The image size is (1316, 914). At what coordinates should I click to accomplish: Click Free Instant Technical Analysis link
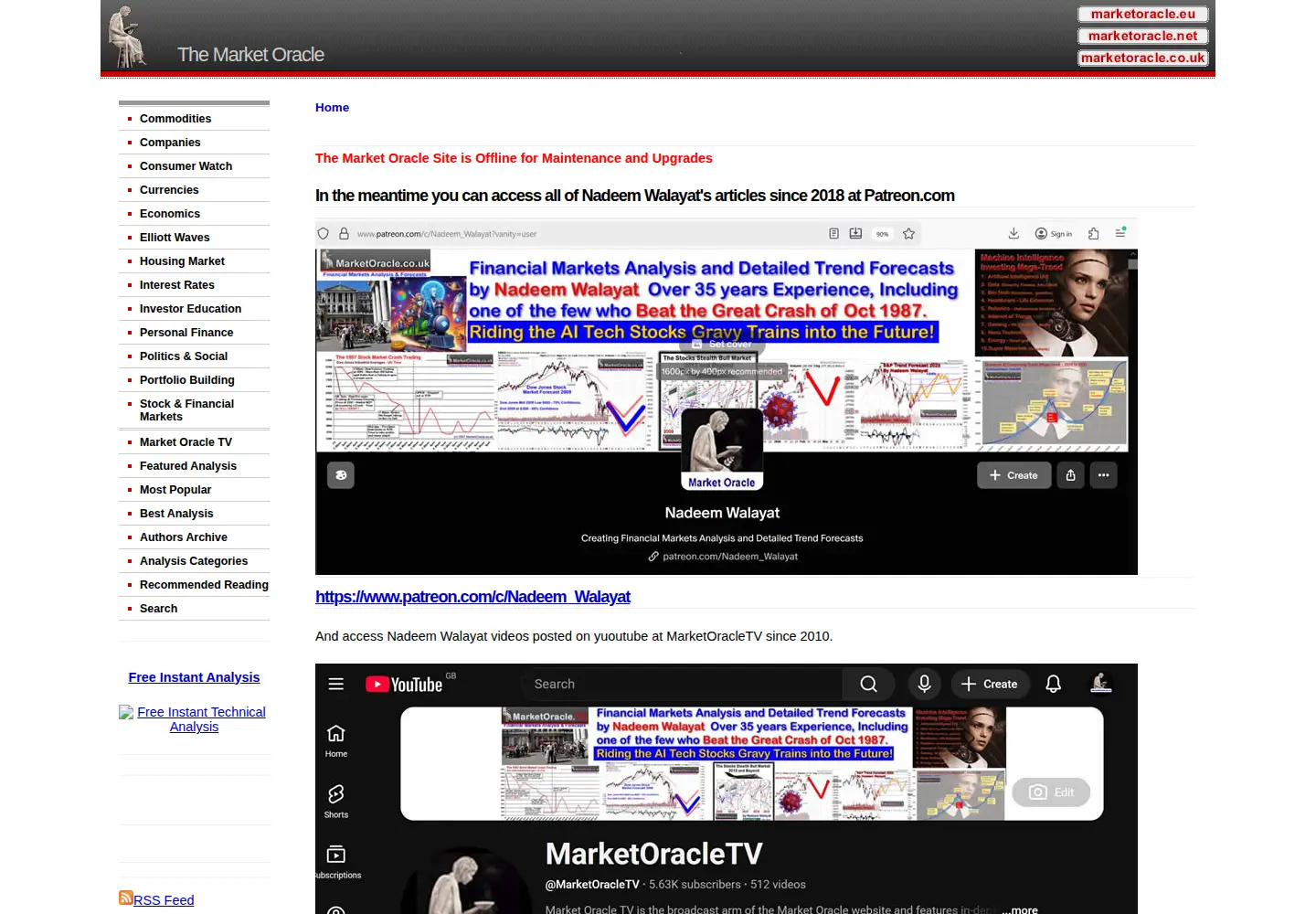click(x=195, y=719)
